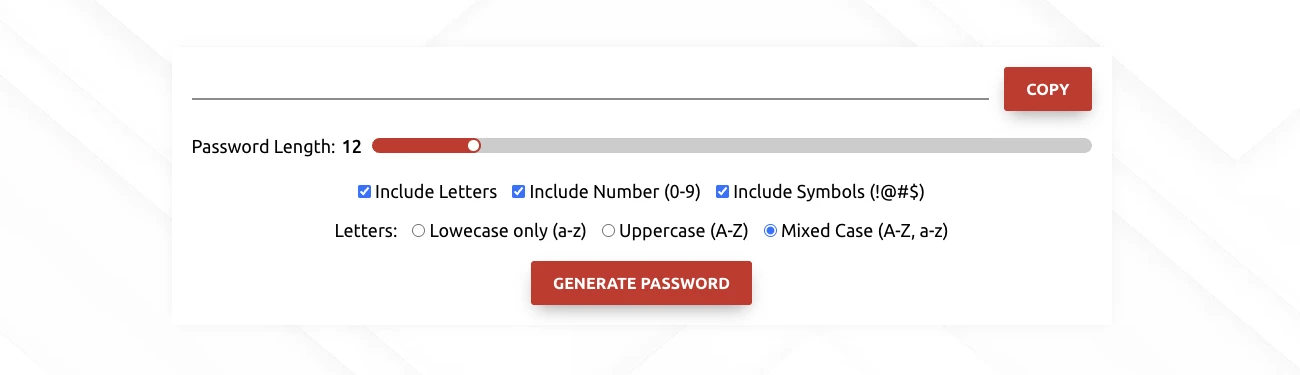
Task: Click the "Lowecase only (a-z)" label text
Action: point(507,231)
